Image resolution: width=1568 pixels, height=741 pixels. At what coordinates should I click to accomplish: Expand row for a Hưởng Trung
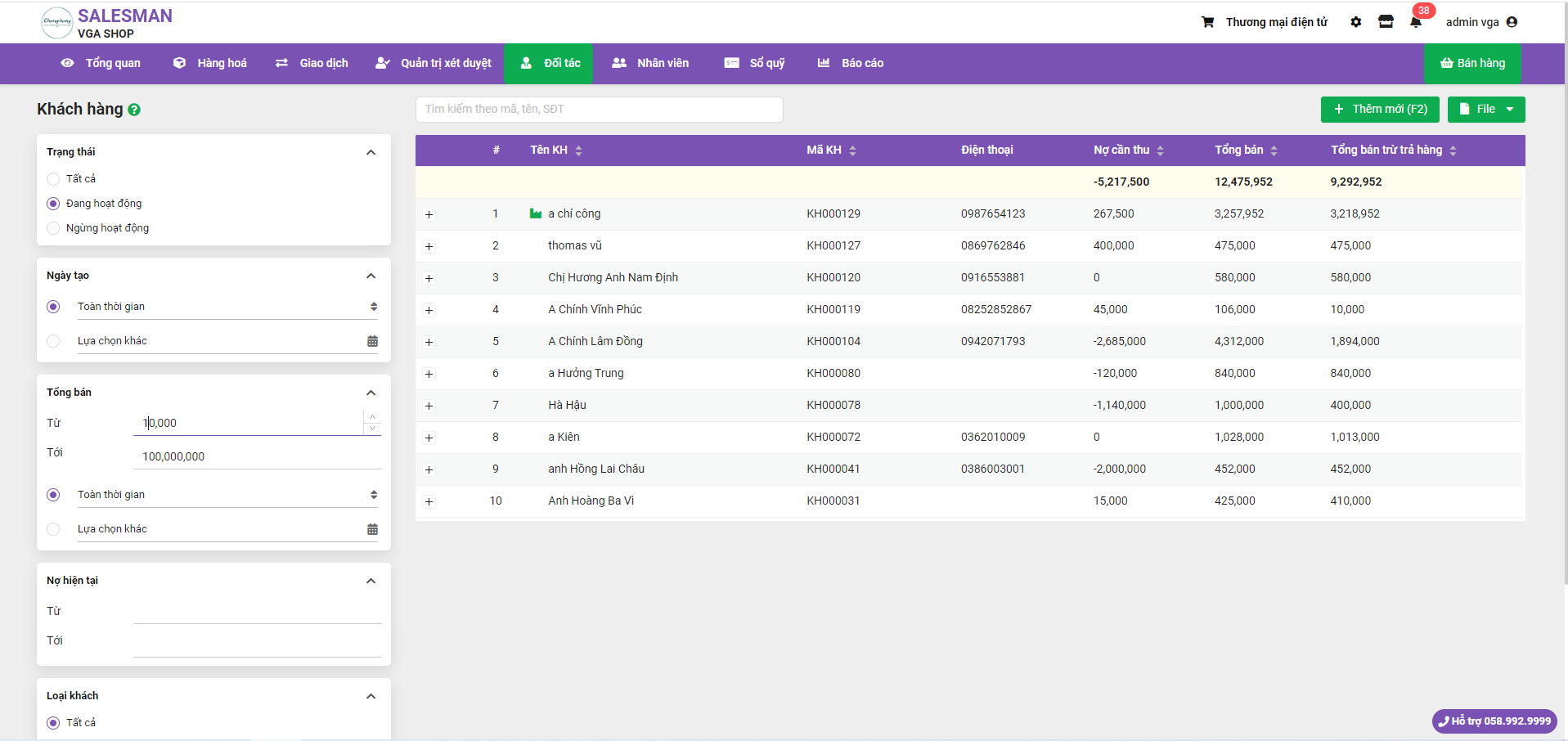pos(429,374)
